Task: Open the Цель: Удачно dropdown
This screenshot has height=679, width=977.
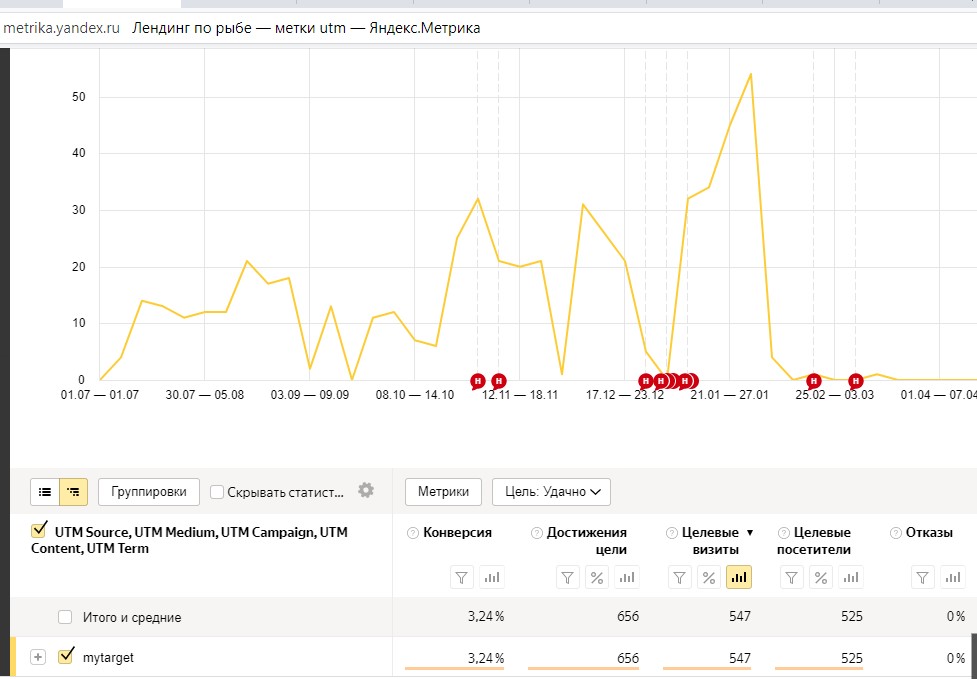Action: (x=551, y=492)
